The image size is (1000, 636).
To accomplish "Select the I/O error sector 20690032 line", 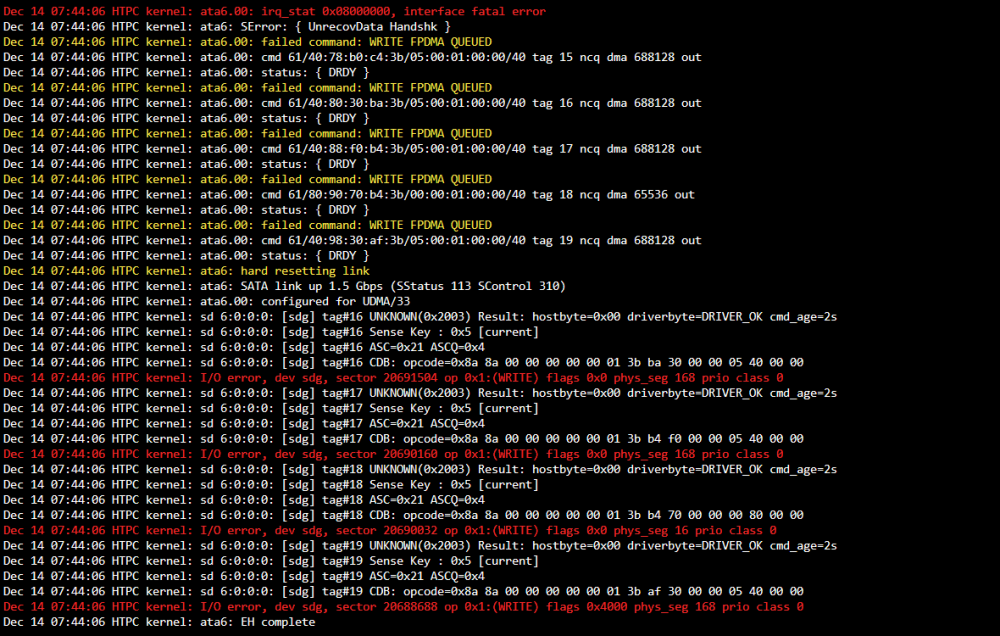I will (390, 531).
